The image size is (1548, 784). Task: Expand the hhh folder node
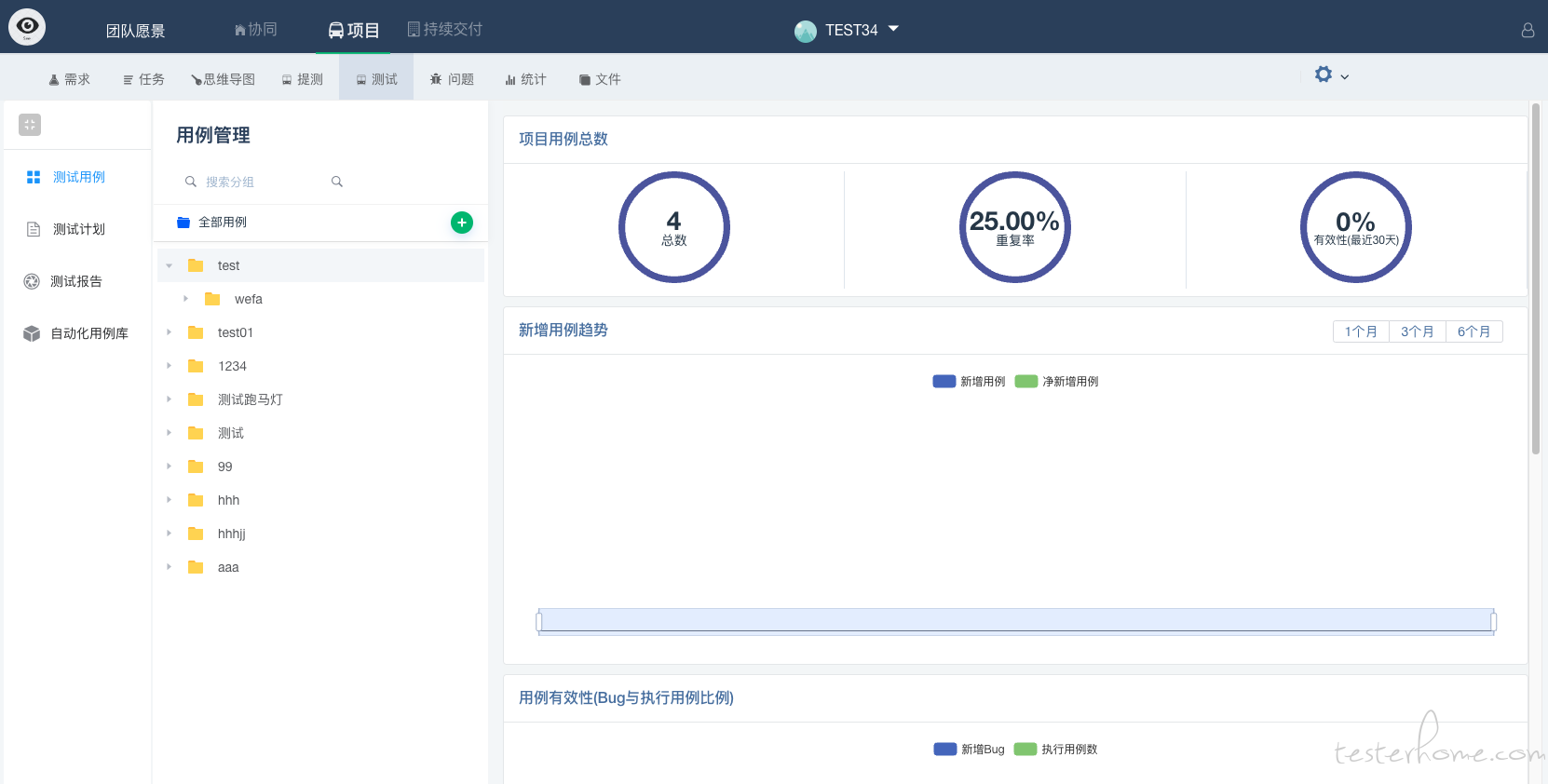click(x=170, y=500)
